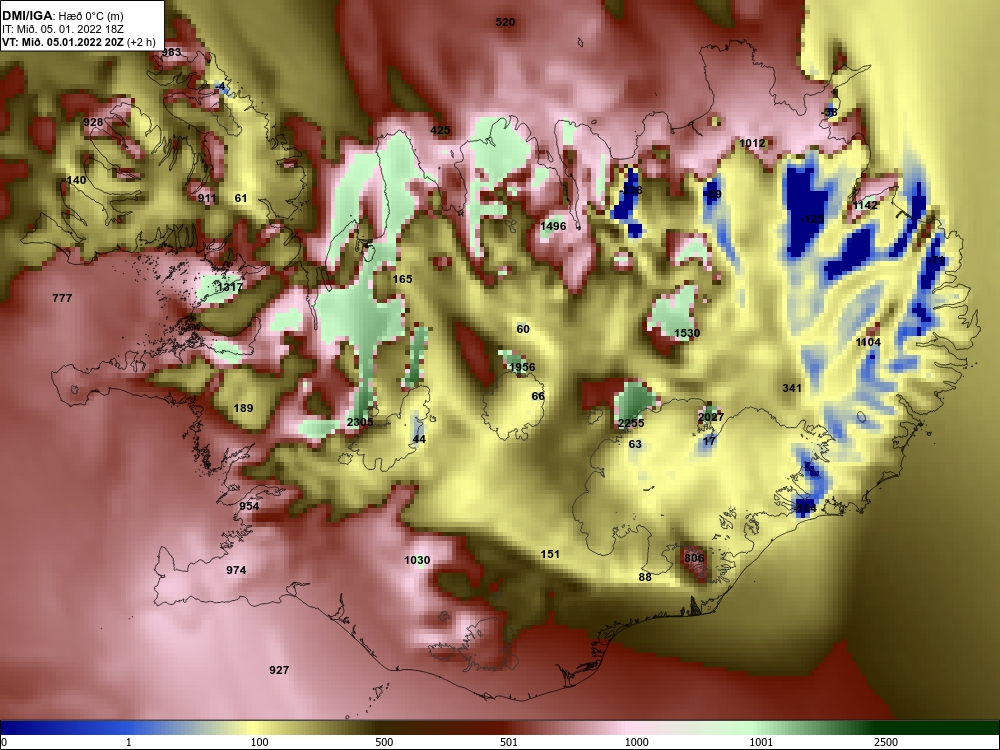Click the legend tick label 2500

click(x=886, y=742)
